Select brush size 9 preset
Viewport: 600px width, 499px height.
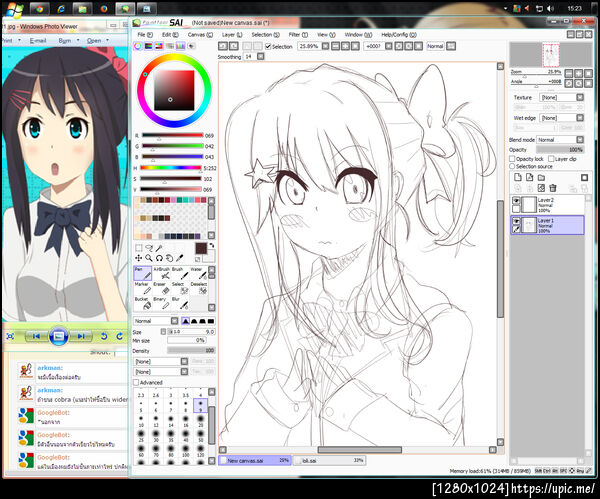click(200, 406)
